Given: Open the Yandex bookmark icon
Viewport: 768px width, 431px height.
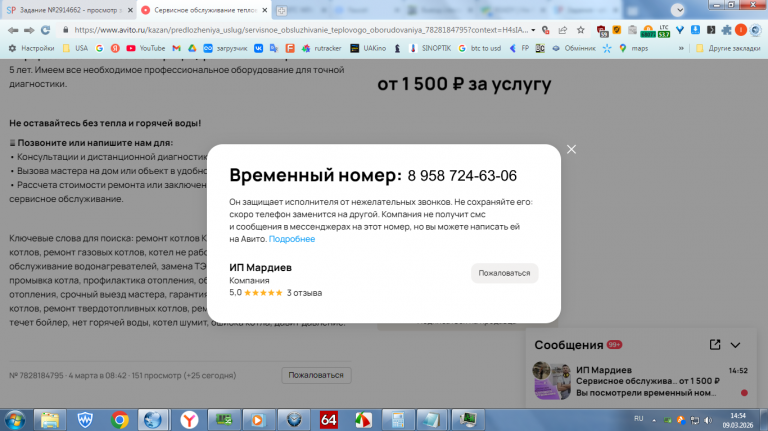Looking at the screenshot, I should point(115,48).
